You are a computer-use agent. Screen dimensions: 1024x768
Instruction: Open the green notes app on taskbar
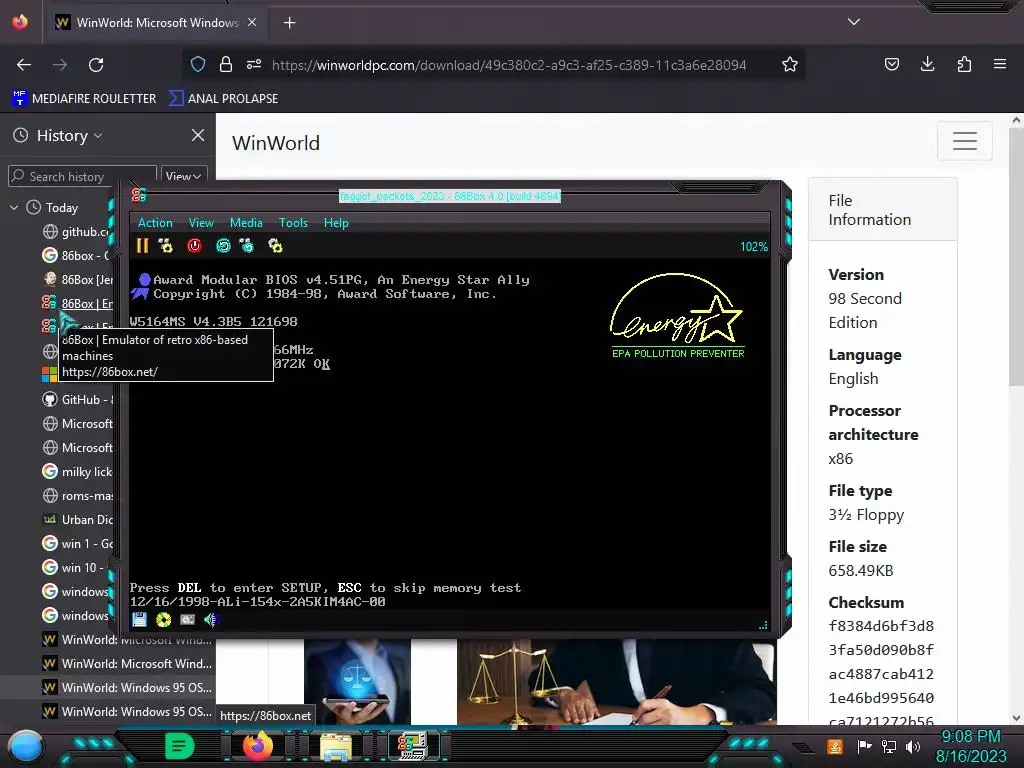180,745
